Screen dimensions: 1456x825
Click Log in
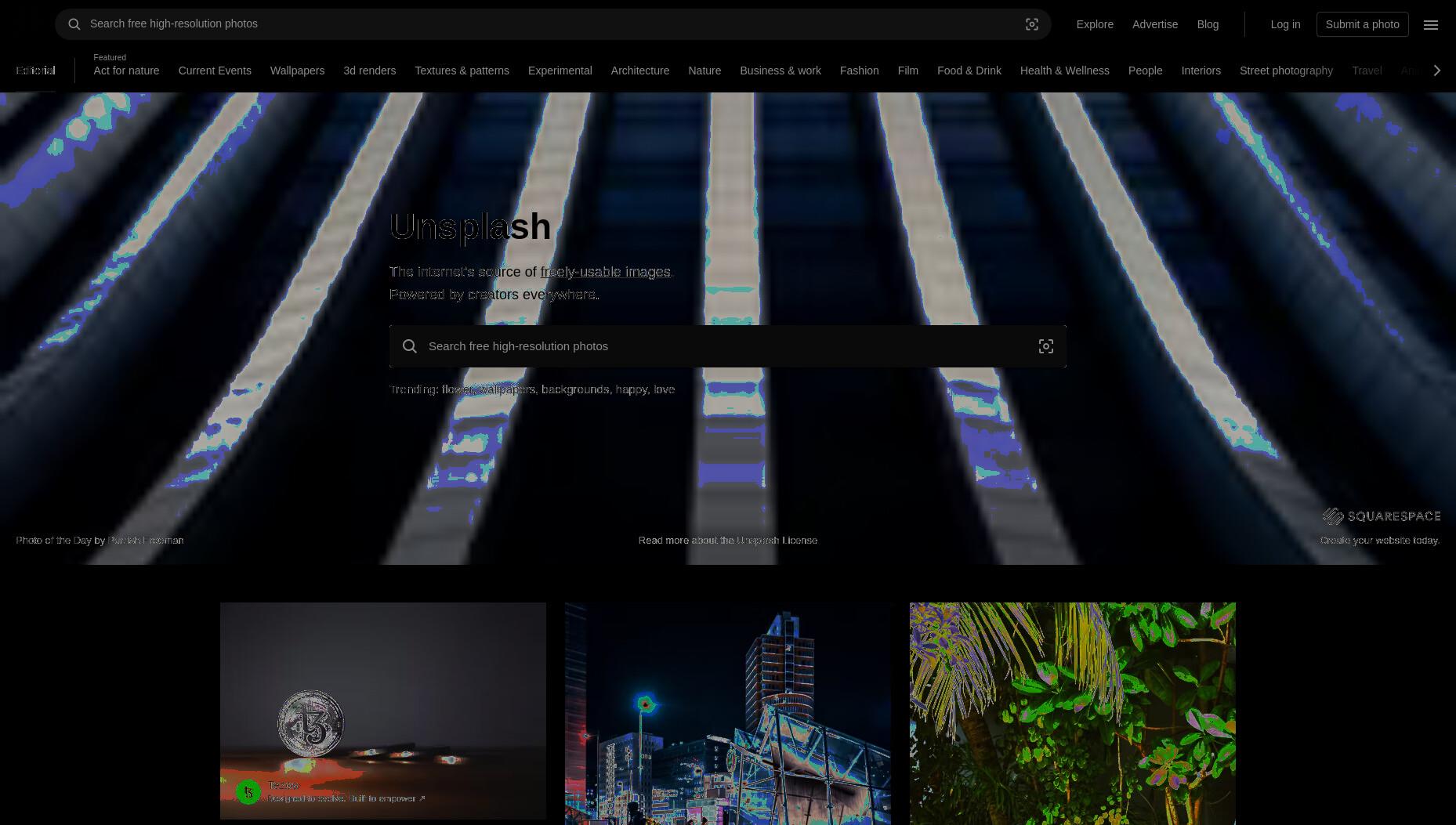pyautogui.click(x=1285, y=24)
